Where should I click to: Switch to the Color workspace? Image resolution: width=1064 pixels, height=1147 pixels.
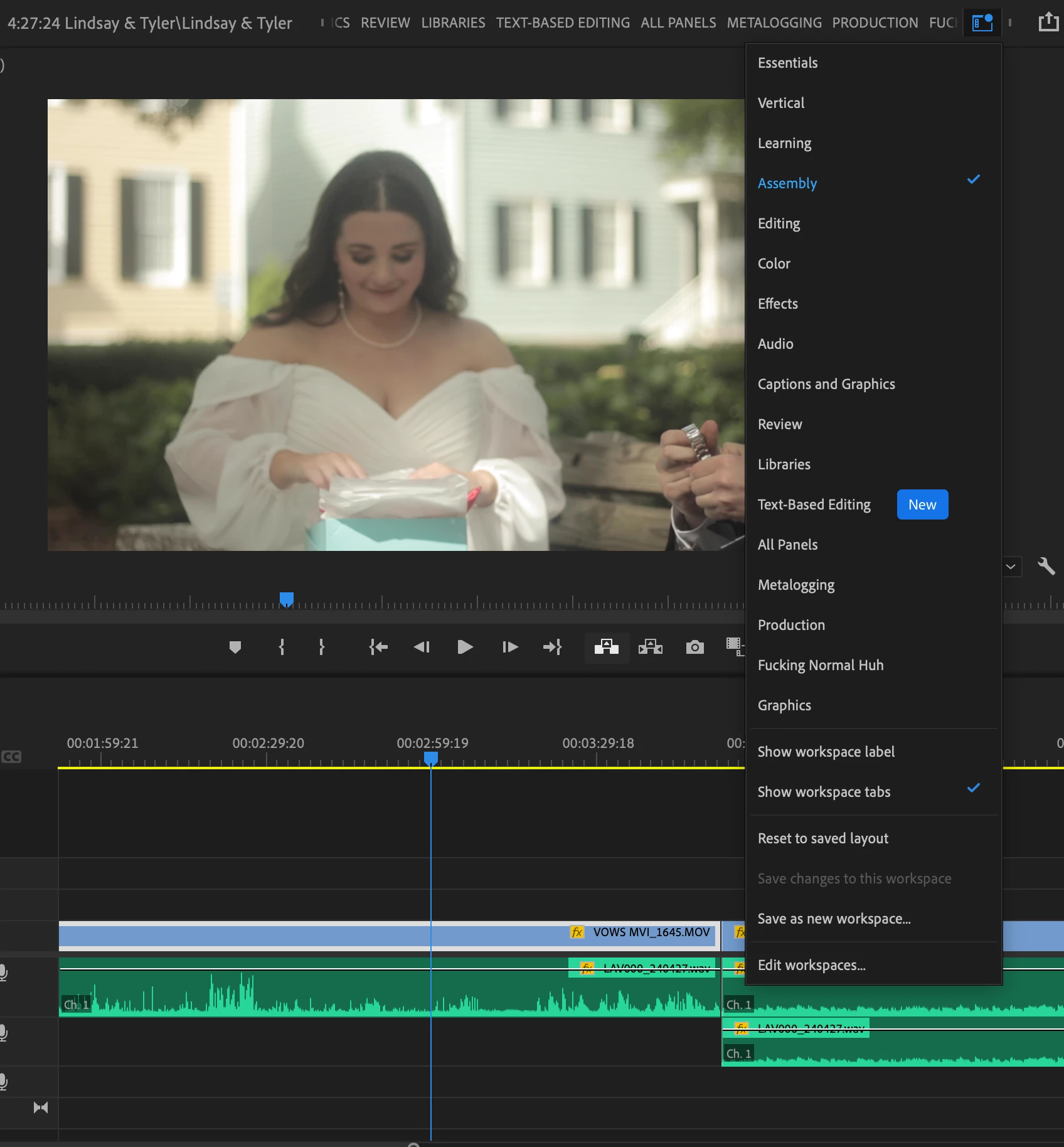873,264
